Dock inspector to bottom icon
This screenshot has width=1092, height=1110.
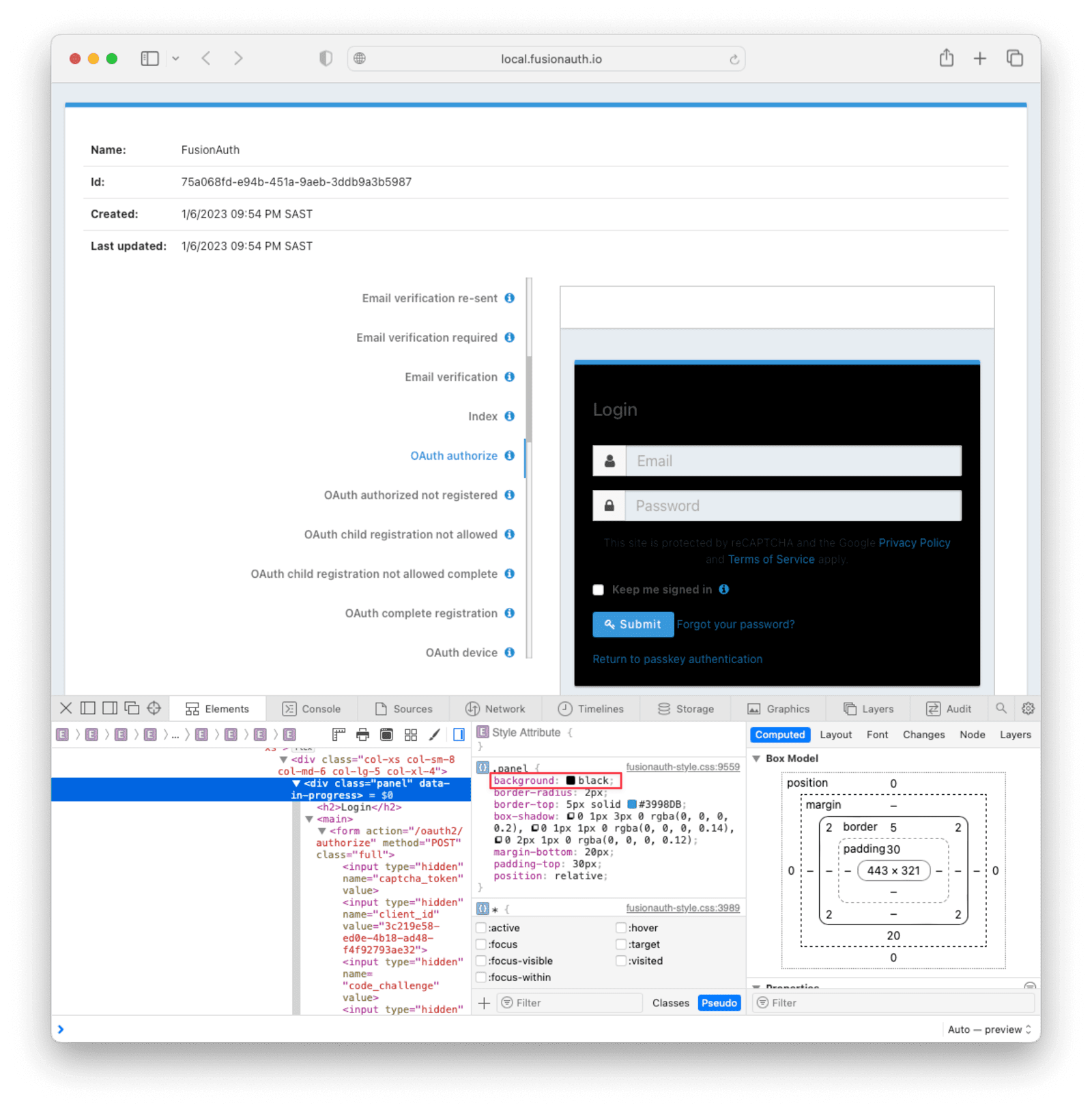[x=88, y=708]
